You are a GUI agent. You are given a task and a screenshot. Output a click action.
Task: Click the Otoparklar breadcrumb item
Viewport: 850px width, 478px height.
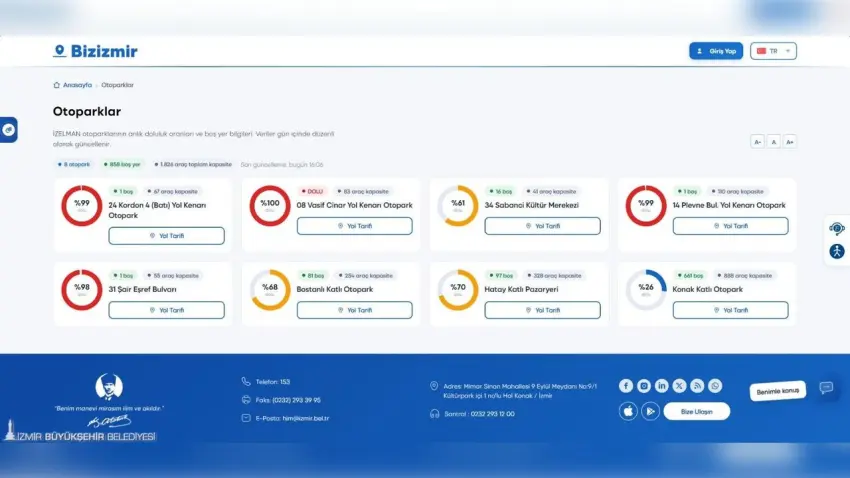117,85
